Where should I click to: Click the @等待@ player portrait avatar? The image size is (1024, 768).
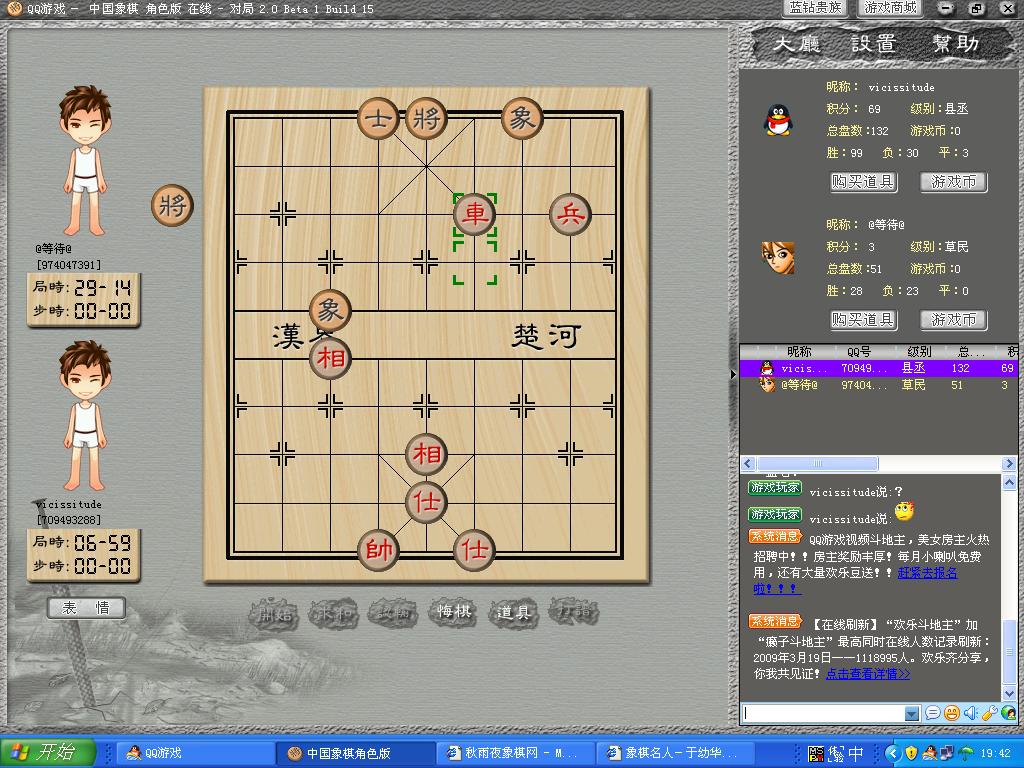pyautogui.click(x=778, y=258)
